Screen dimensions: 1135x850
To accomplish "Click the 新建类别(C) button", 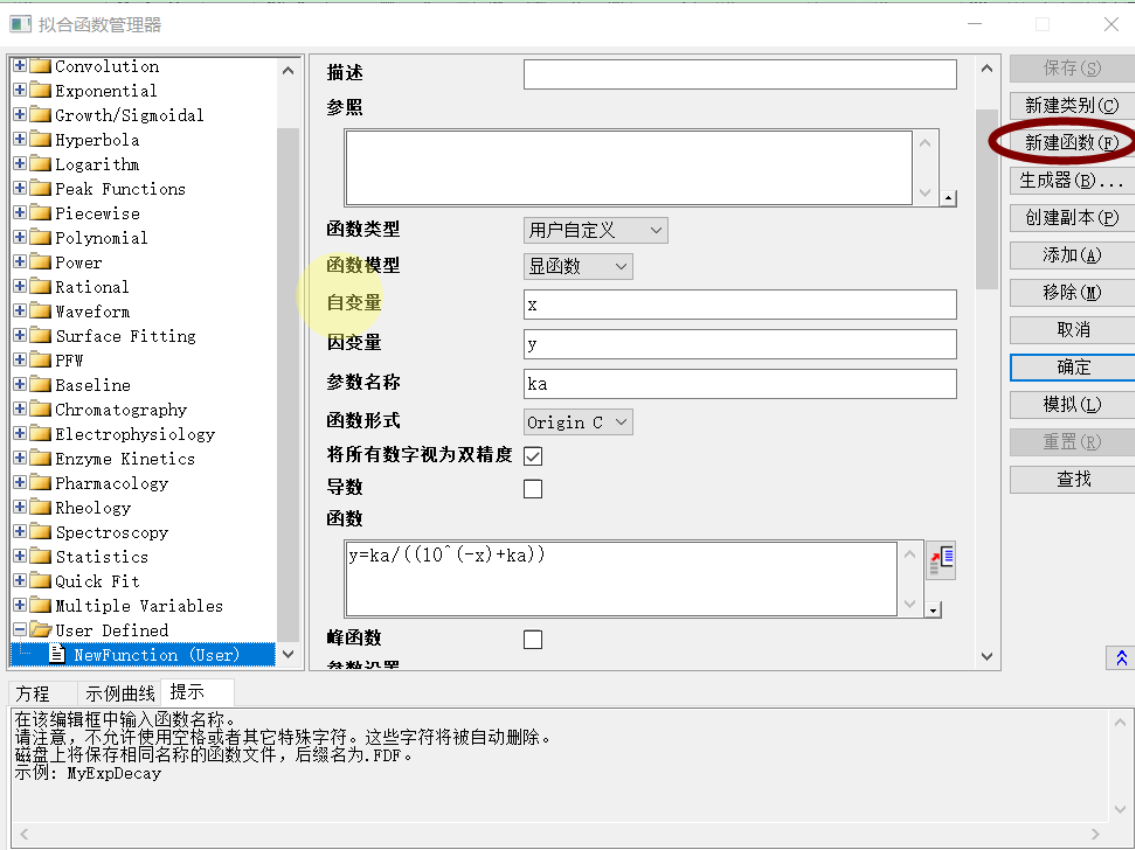I will pyautogui.click(x=1072, y=106).
